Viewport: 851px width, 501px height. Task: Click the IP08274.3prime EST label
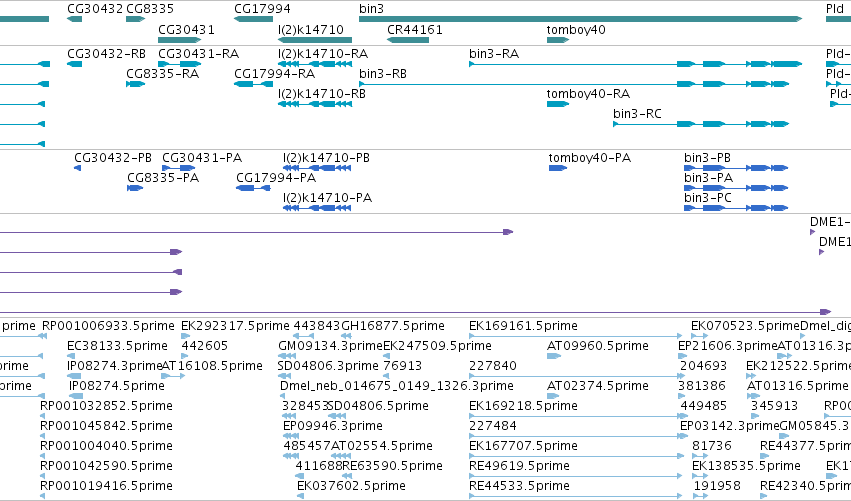115,366
